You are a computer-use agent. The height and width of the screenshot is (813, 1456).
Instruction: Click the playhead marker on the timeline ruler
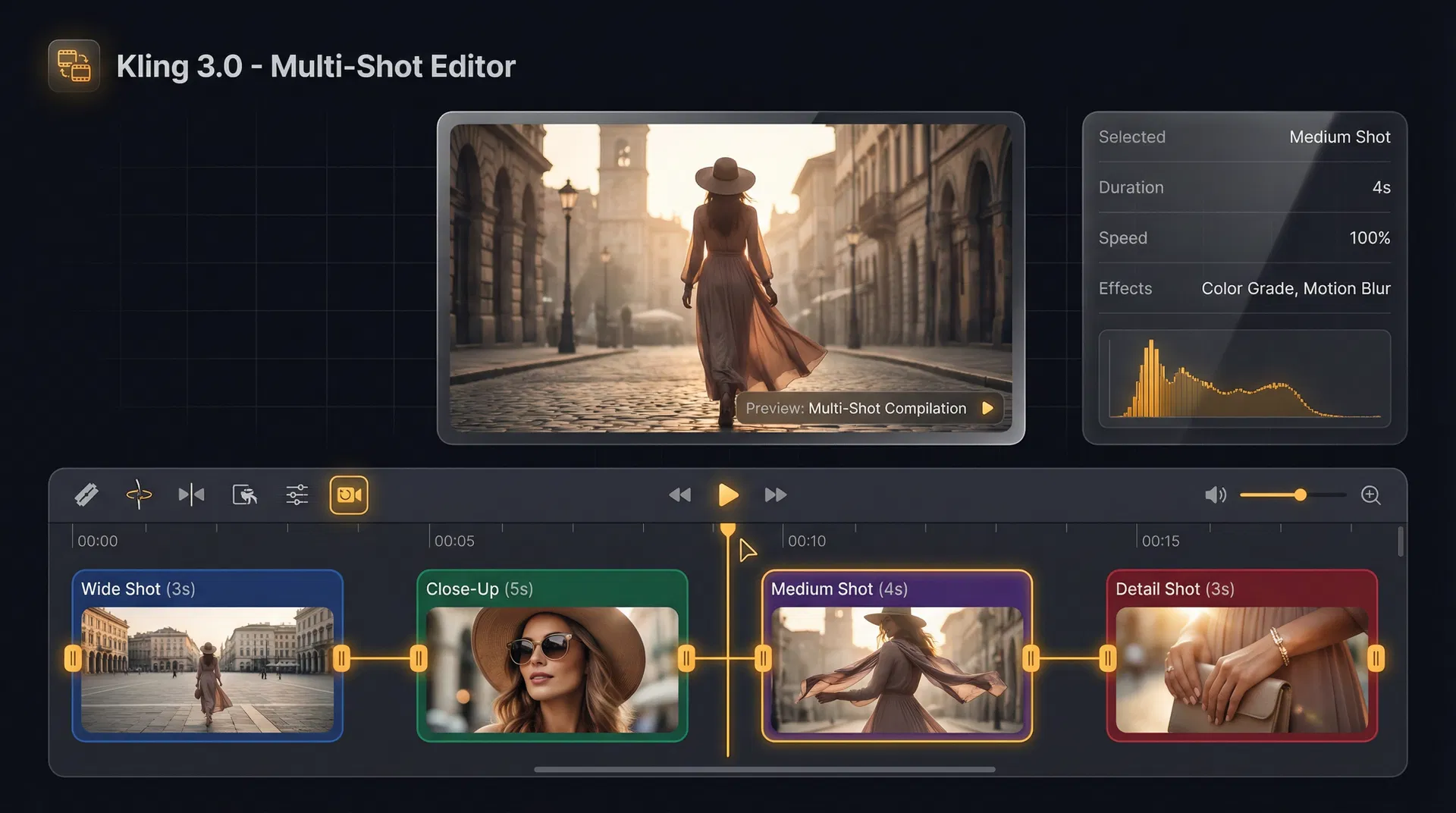pos(727,530)
